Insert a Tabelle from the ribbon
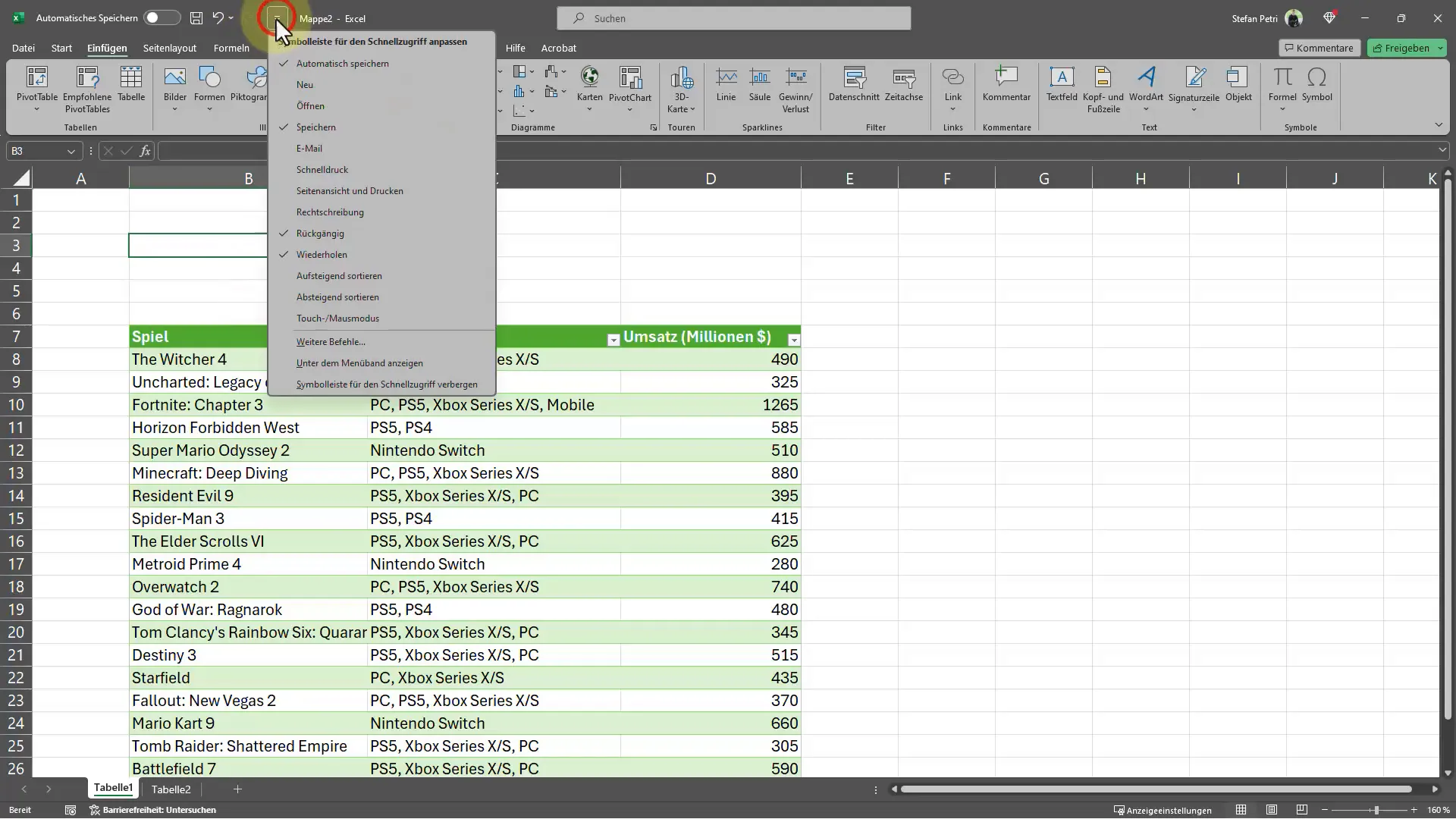The width and height of the screenshot is (1456, 819). [131, 83]
